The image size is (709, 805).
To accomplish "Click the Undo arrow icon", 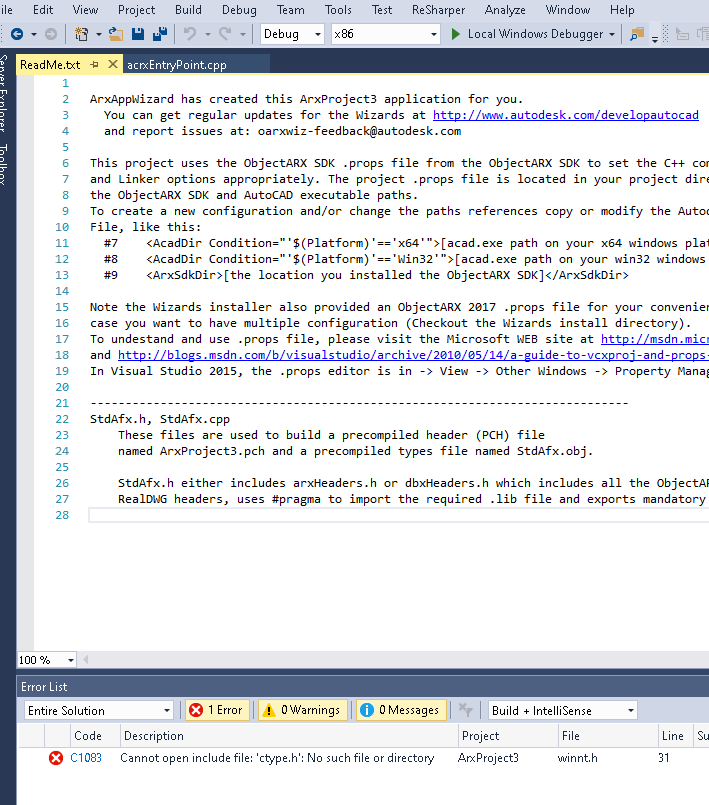I will coord(190,34).
